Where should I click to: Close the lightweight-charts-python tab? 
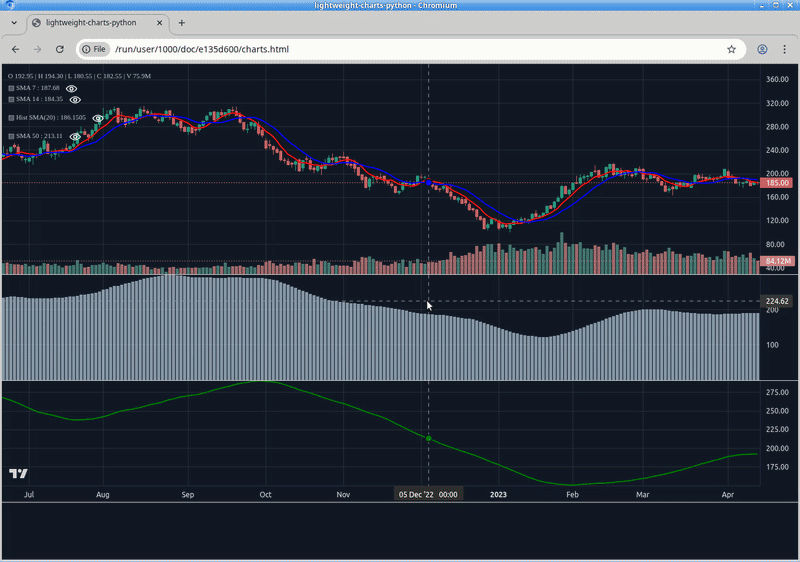click(x=159, y=23)
